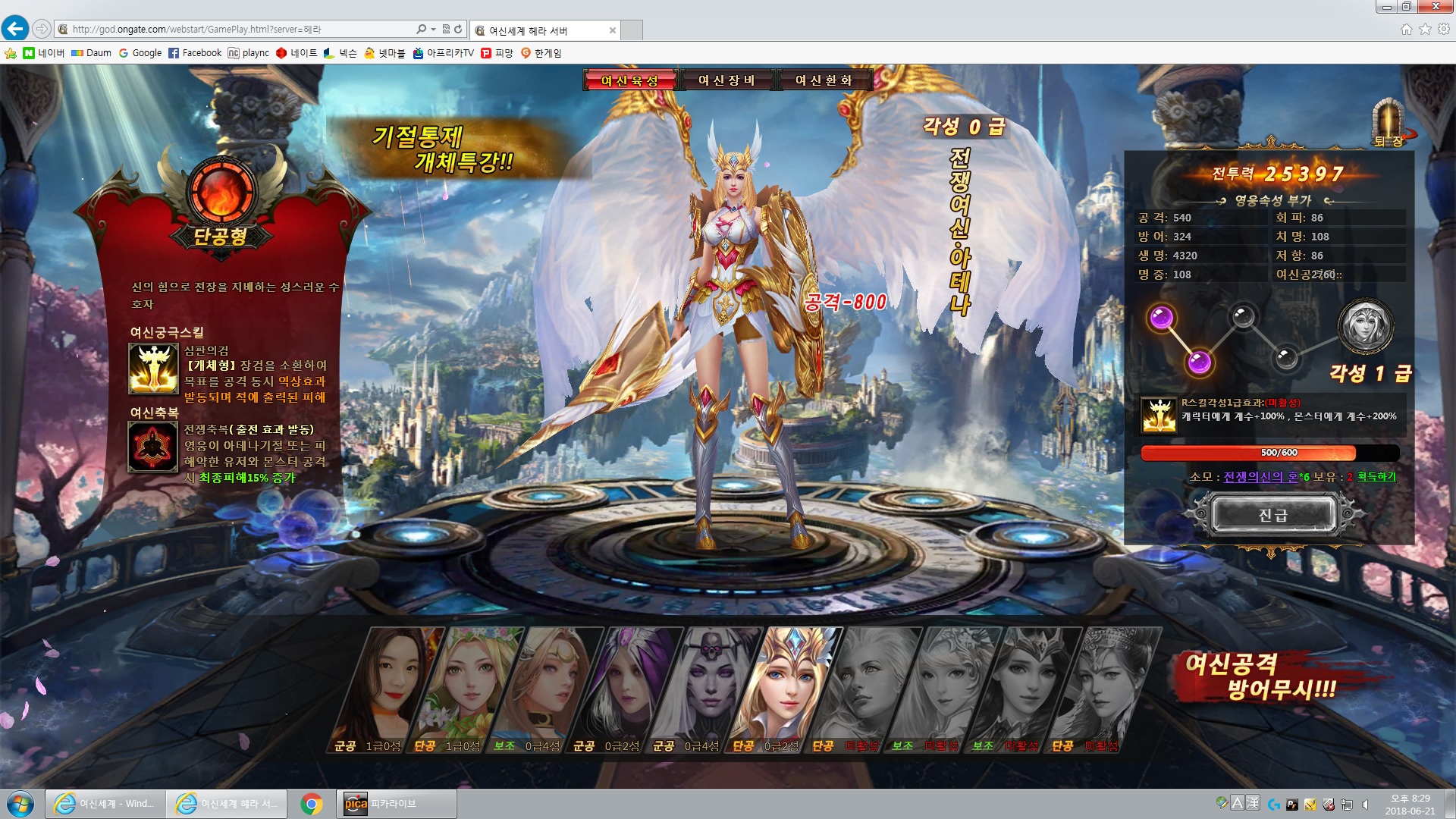1456x819 pixels.
Task: Switch to the 여신환화 tab
Action: (824, 80)
